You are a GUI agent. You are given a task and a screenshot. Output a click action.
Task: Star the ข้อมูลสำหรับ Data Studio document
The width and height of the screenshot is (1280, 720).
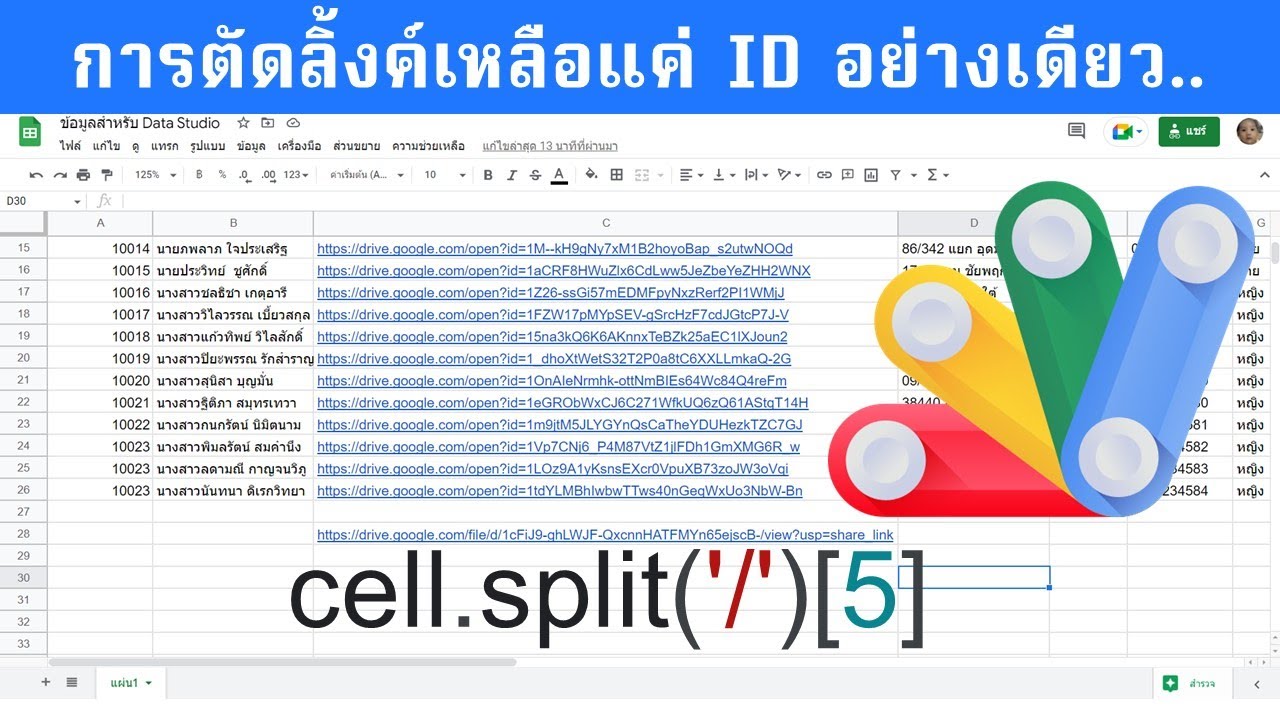[243, 123]
